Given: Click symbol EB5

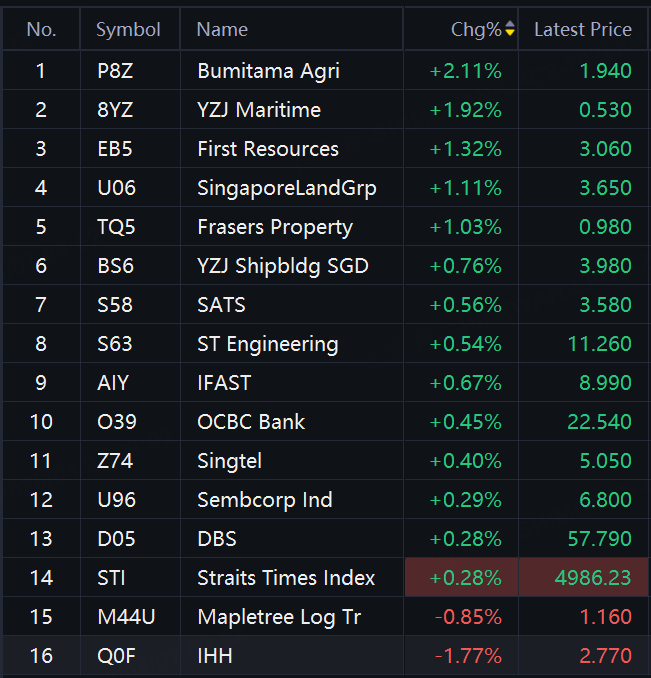Looking at the screenshot, I should coord(115,149).
